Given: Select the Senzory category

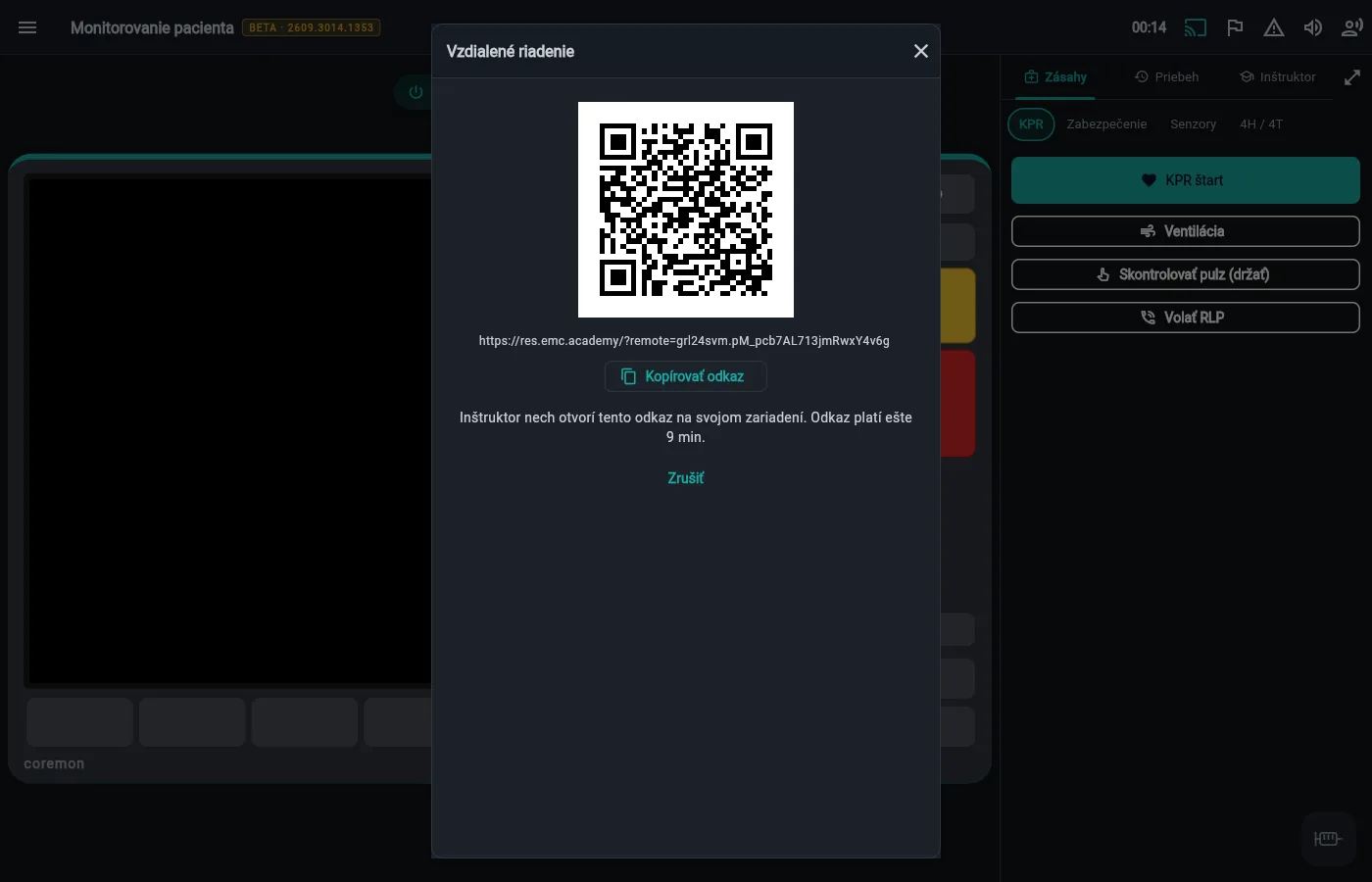Looking at the screenshot, I should [x=1193, y=124].
